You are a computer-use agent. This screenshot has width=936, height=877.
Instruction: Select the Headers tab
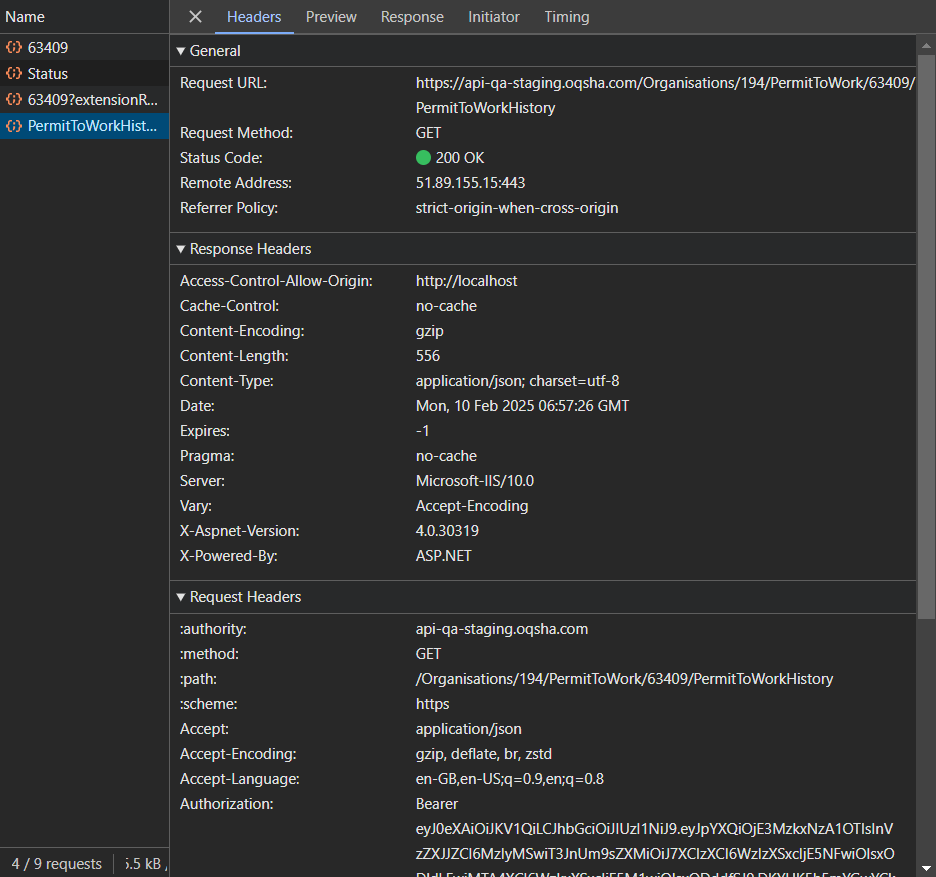click(254, 17)
